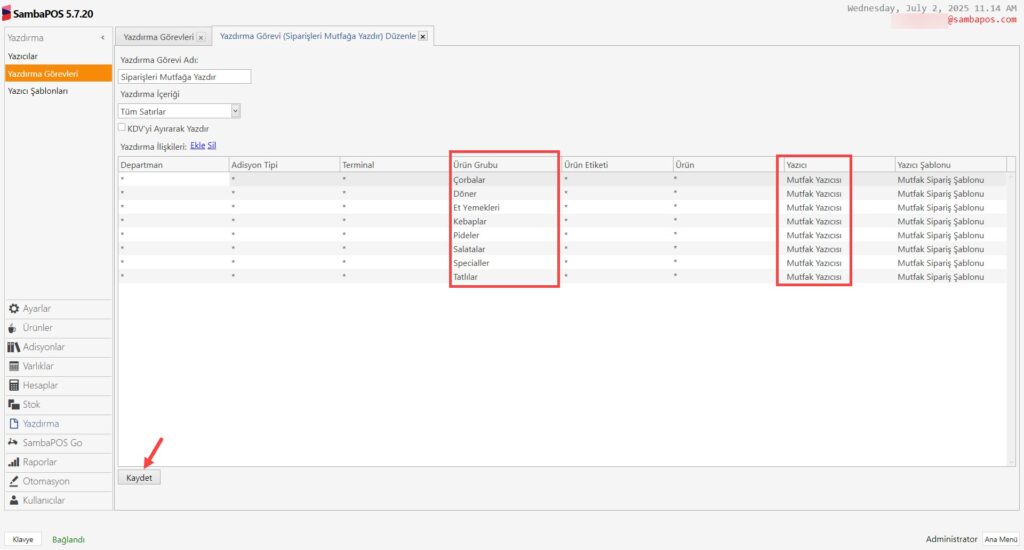Select the Tatlılar cell

(x=506, y=276)
